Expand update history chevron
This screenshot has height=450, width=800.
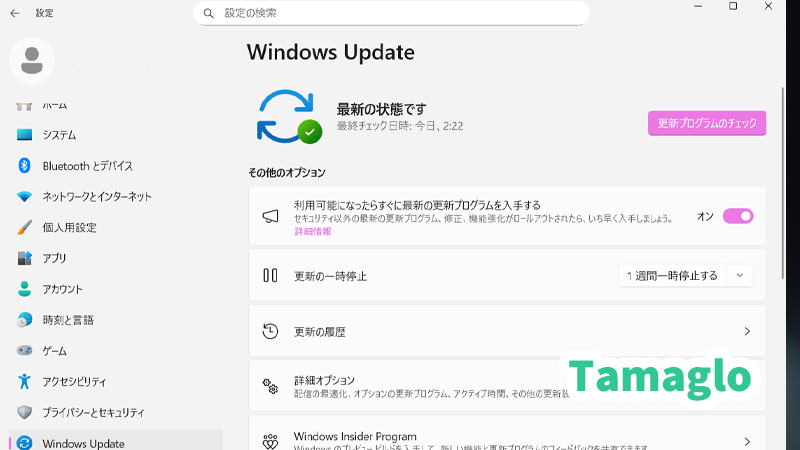[747, 332]
